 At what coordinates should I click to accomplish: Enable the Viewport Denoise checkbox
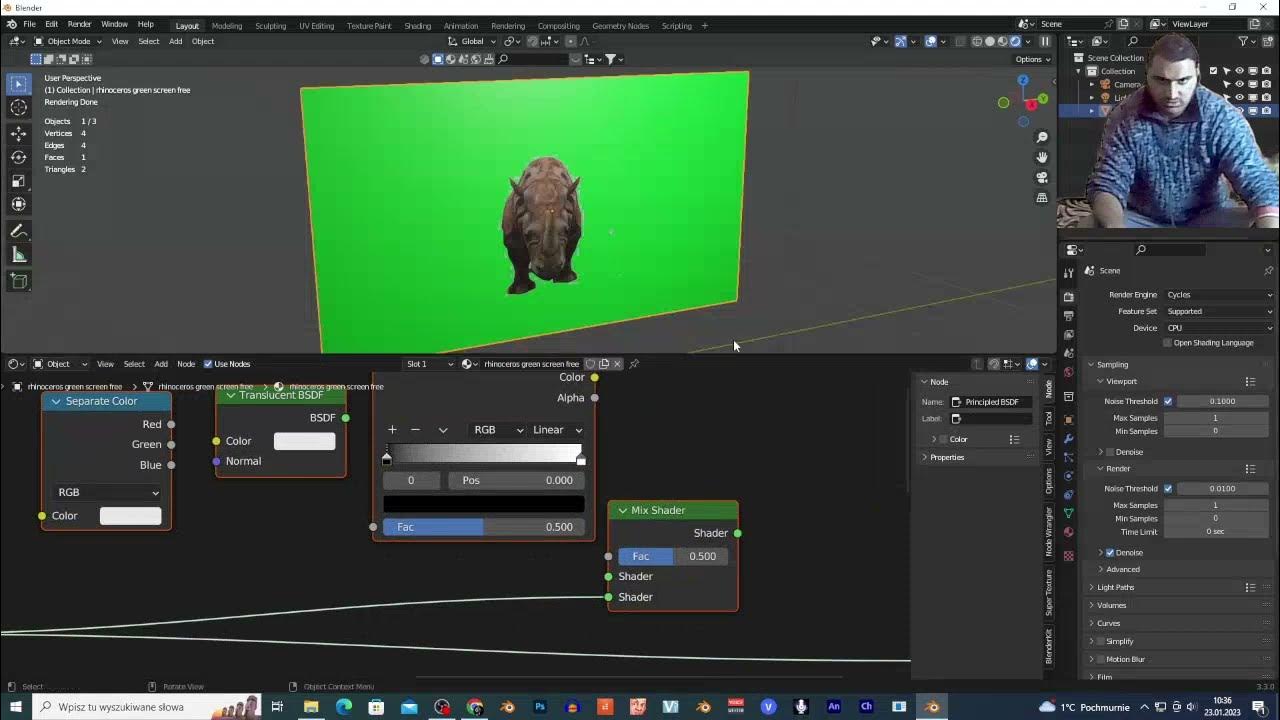coord(1110,452)
